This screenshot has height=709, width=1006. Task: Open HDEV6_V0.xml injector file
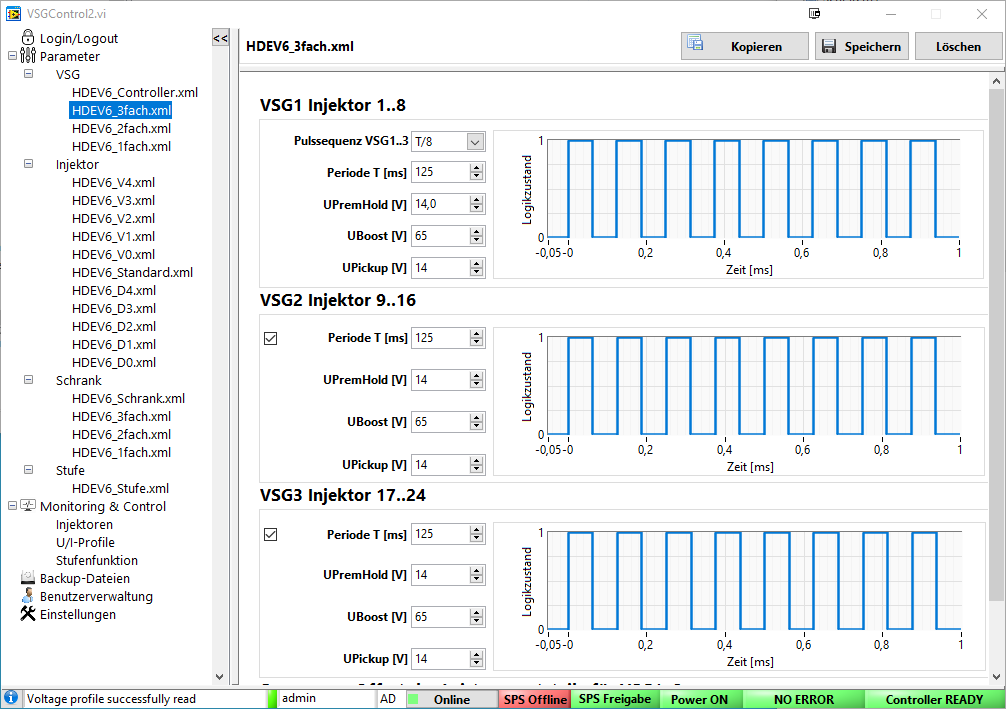(114, 254)
